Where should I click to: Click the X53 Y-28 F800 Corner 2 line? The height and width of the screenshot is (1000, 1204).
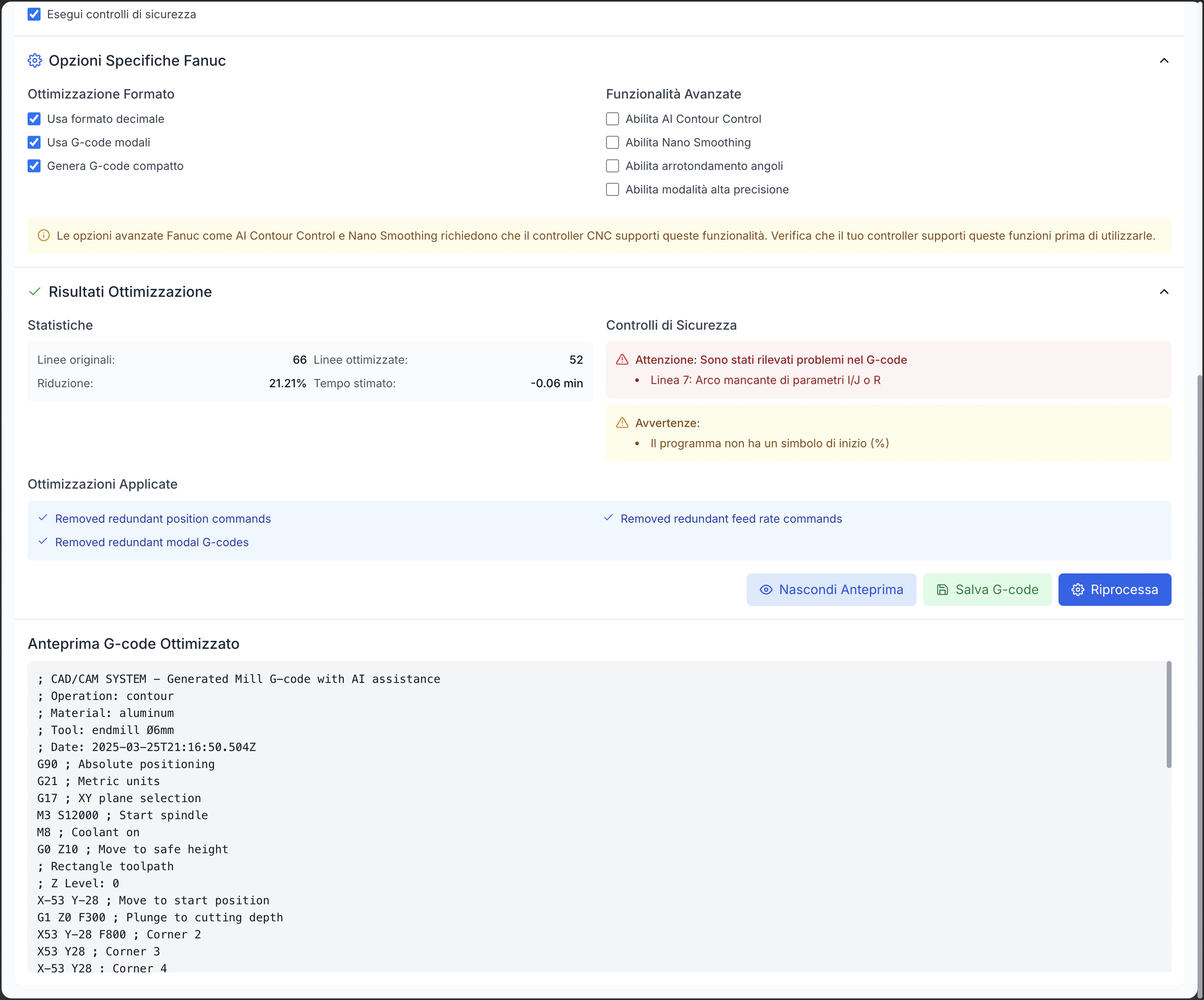coord(119,935)
